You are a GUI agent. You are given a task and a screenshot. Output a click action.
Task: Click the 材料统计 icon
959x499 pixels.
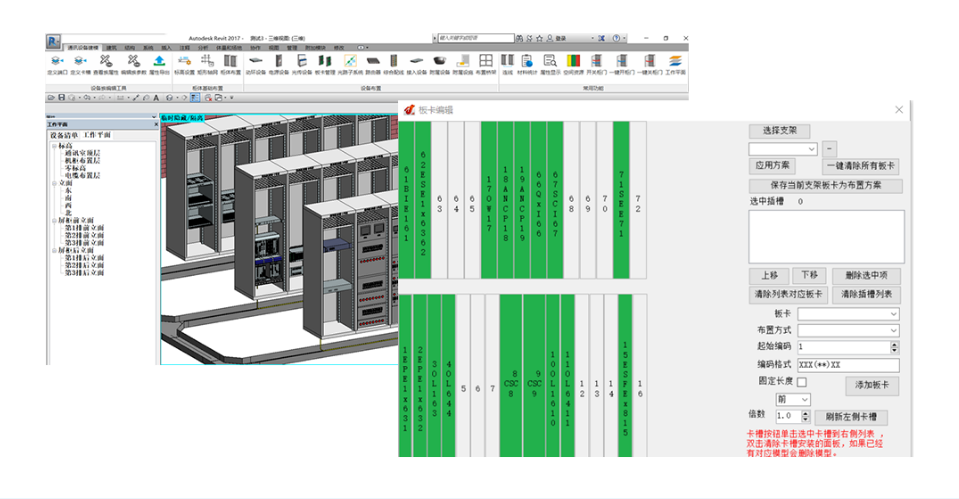(528, 63)
